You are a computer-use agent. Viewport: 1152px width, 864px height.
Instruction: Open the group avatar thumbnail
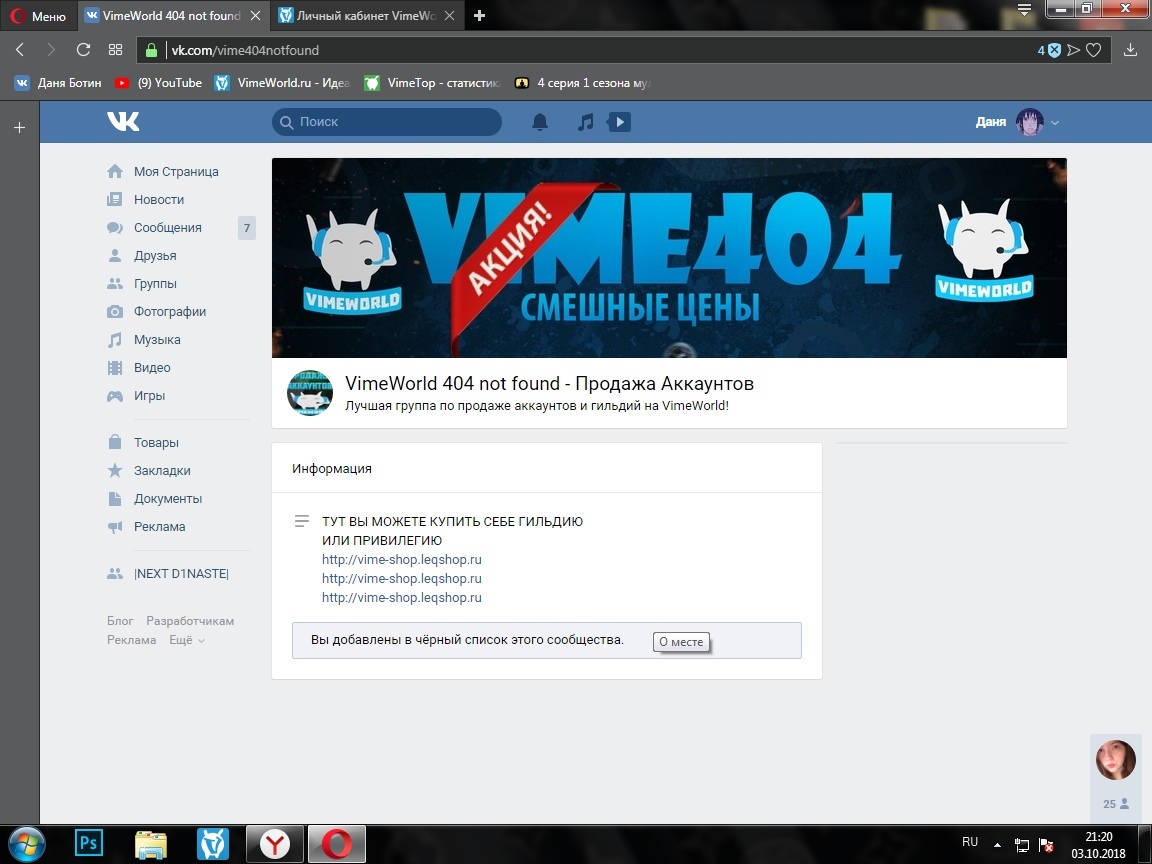(x=309, y=392)
